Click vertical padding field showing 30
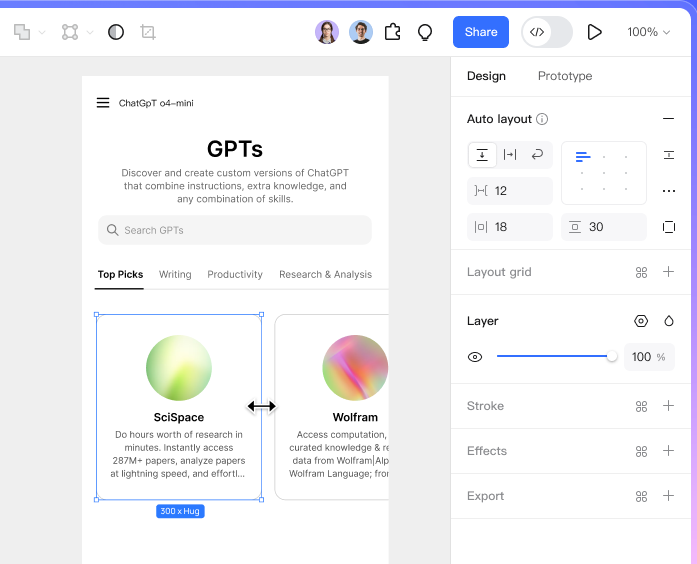 pyautogui.click(x=604, y=227)
